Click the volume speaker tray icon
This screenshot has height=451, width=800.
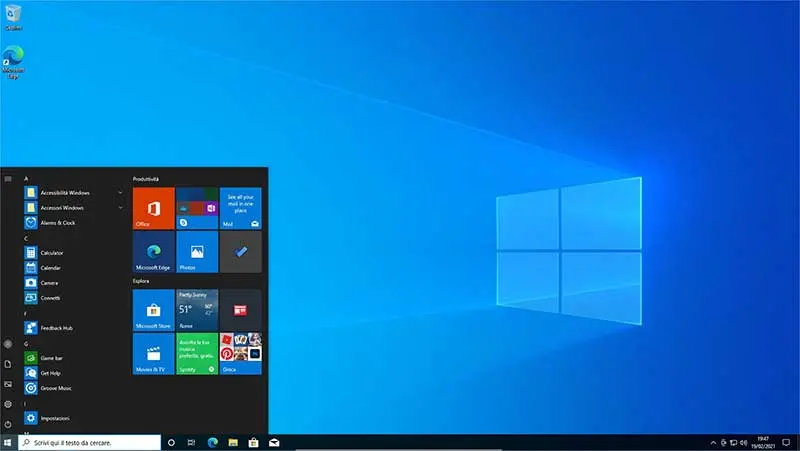coord(743,443)
